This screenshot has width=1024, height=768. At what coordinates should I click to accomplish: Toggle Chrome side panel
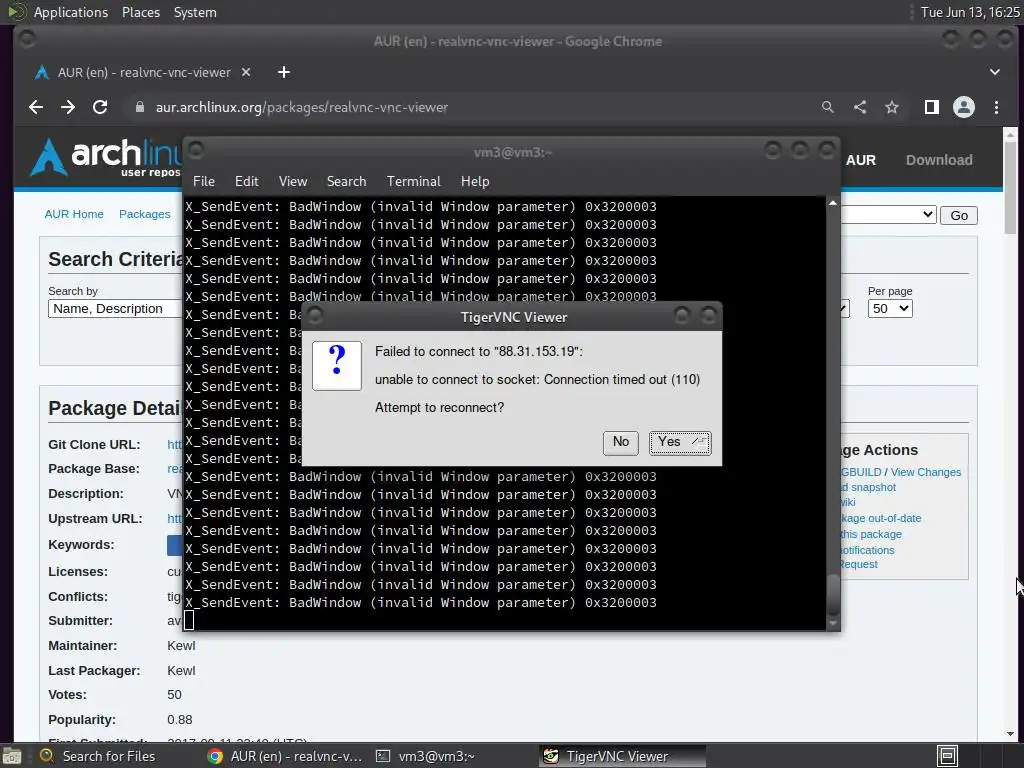click(932, 107)
